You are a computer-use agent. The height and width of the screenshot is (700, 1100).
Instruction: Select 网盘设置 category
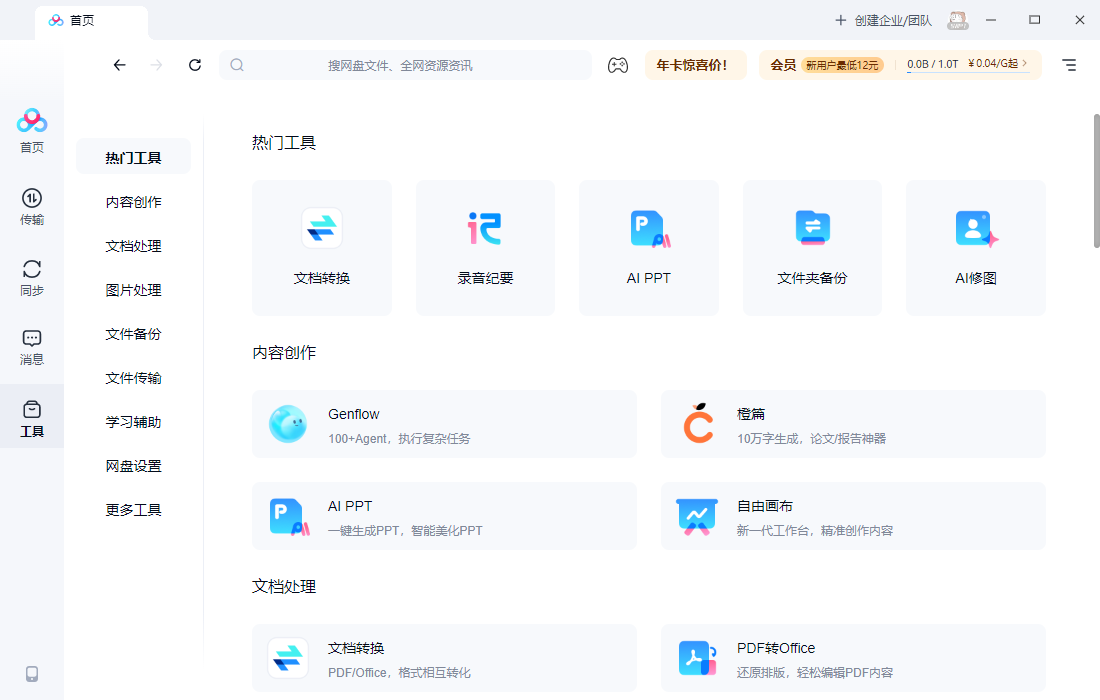133,466
